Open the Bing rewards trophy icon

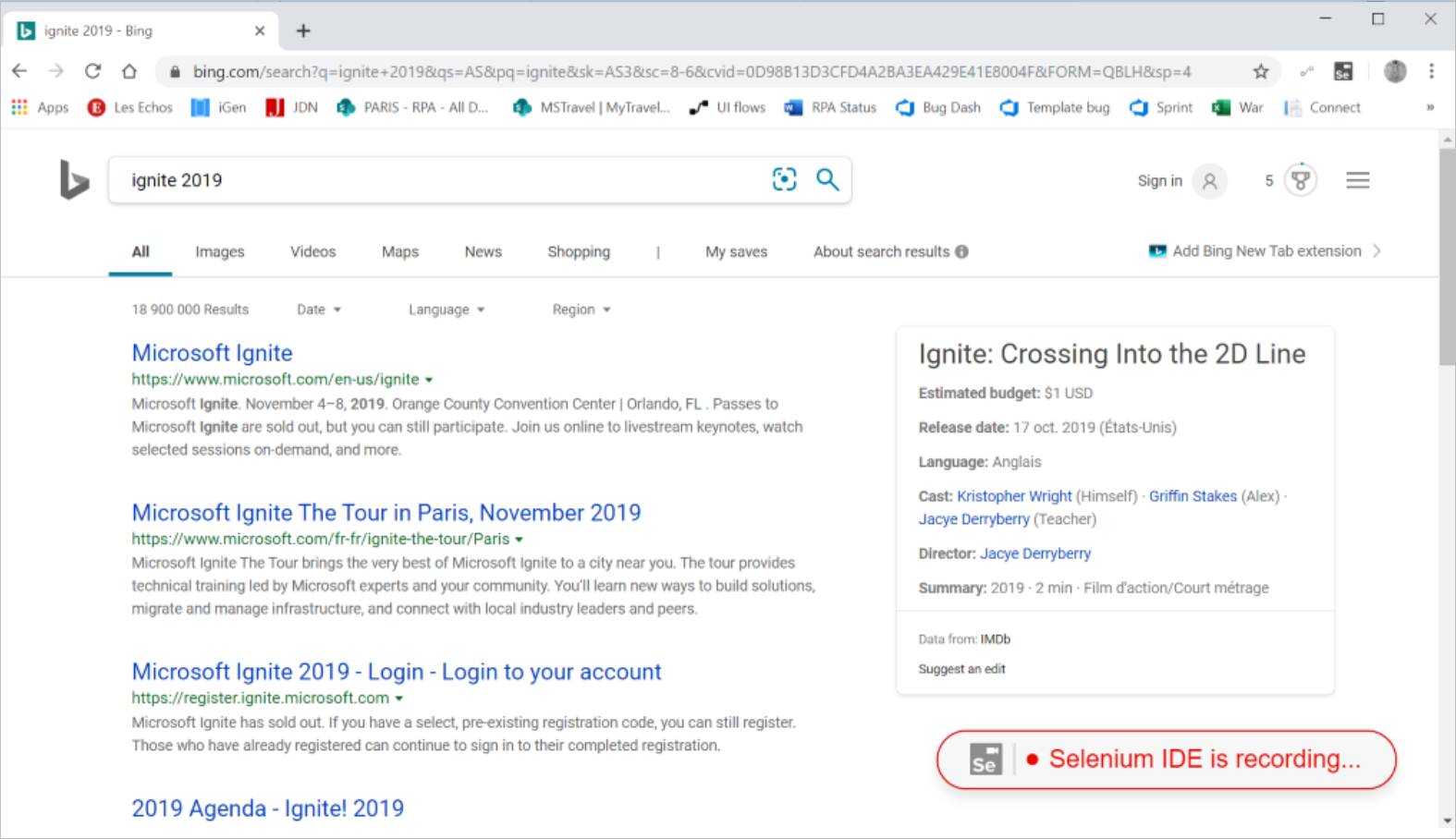click(x=1300, y=180)
